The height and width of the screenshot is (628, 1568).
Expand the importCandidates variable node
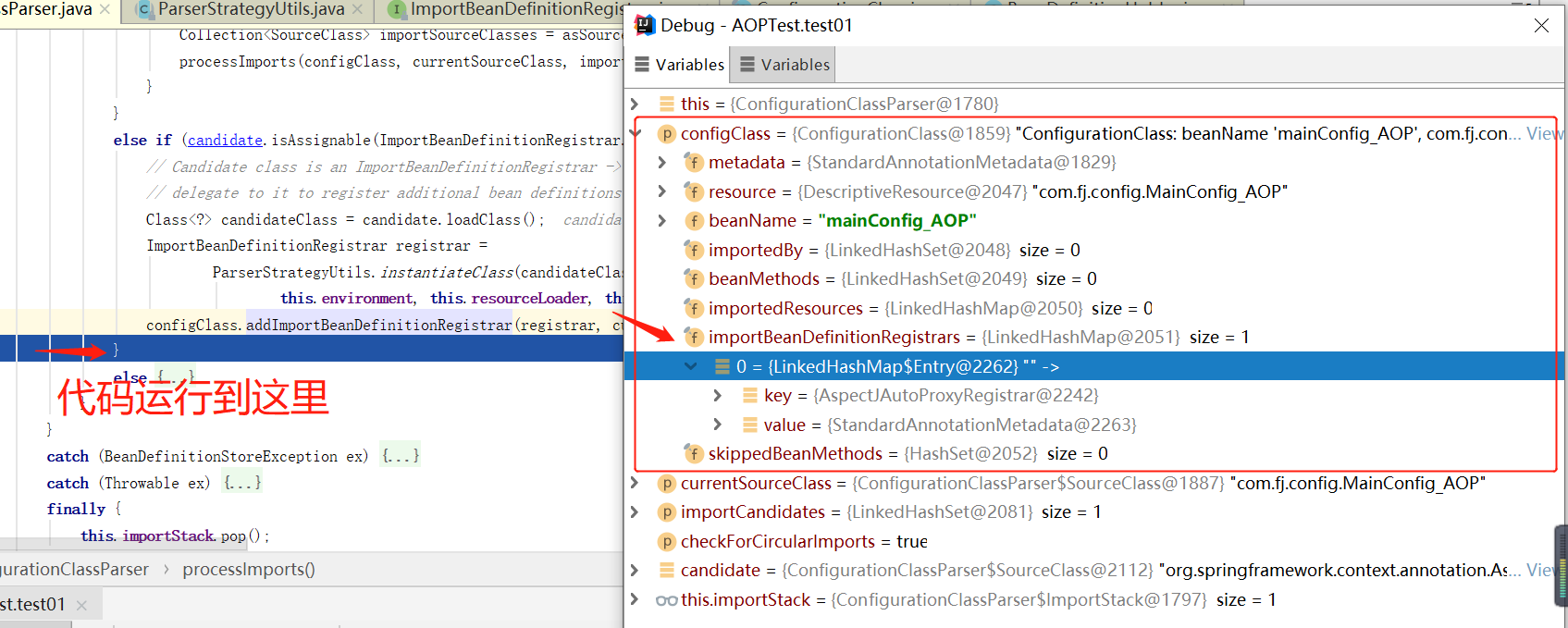(x=635, y=511)
